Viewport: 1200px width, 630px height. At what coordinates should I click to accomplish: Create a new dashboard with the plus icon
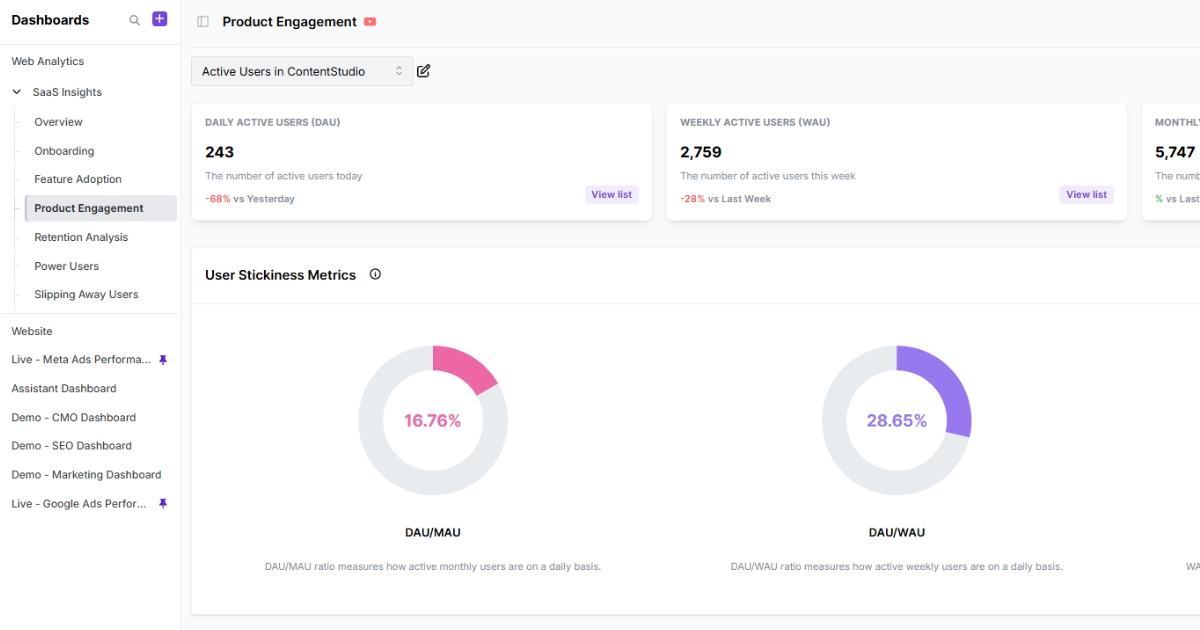coord(159,18)
